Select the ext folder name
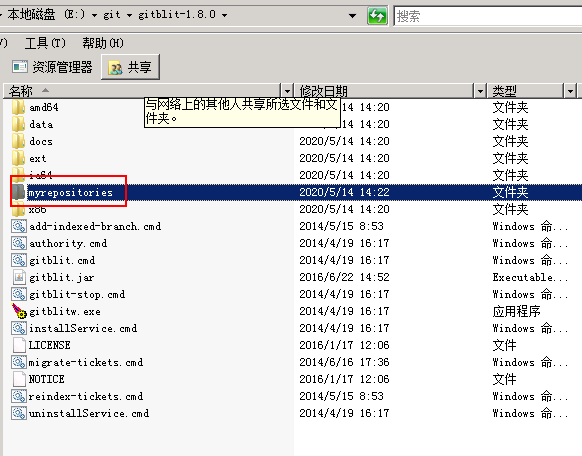This screenshot has height=456, width=582. click(x=38, y=158)
